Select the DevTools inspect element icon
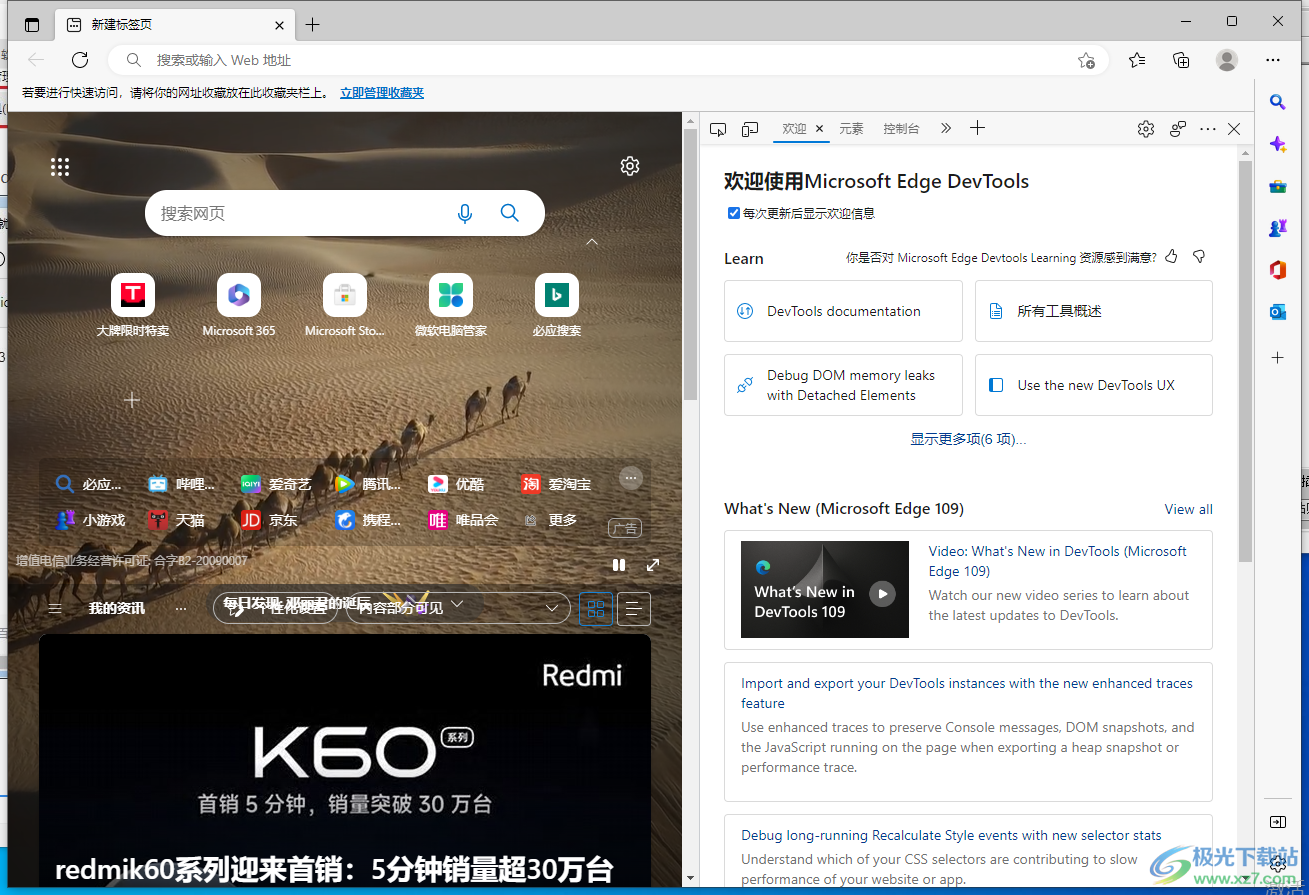Image resolution: width=1309 pixels, height=895 pixels. pyautogui.click(x=718, y=129)
